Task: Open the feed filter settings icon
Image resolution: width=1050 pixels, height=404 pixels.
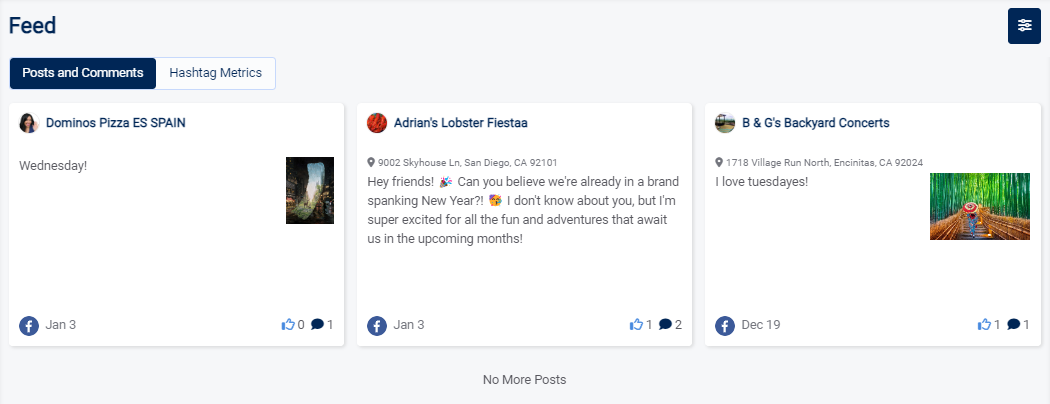Action: point(1024,25)
